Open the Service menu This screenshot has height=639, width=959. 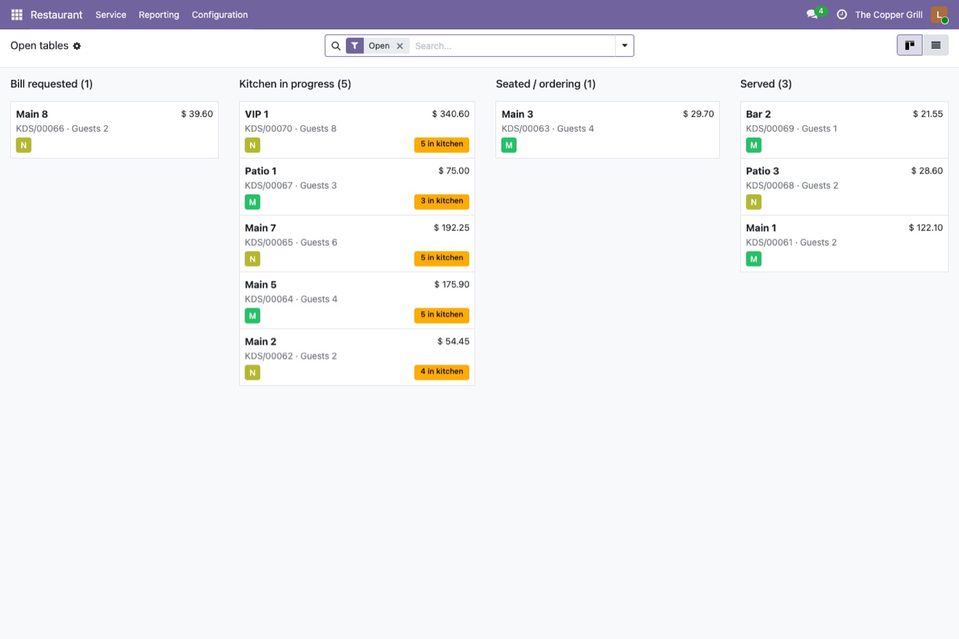(111, 15)
